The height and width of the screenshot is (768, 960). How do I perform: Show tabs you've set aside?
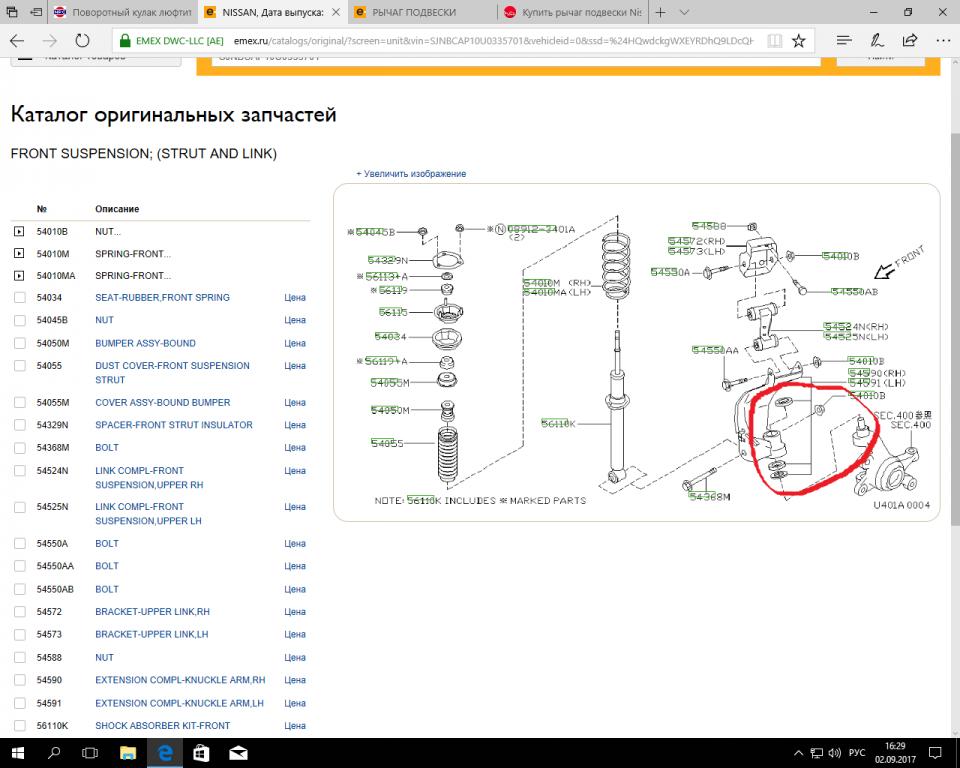[x=12, y=12]
